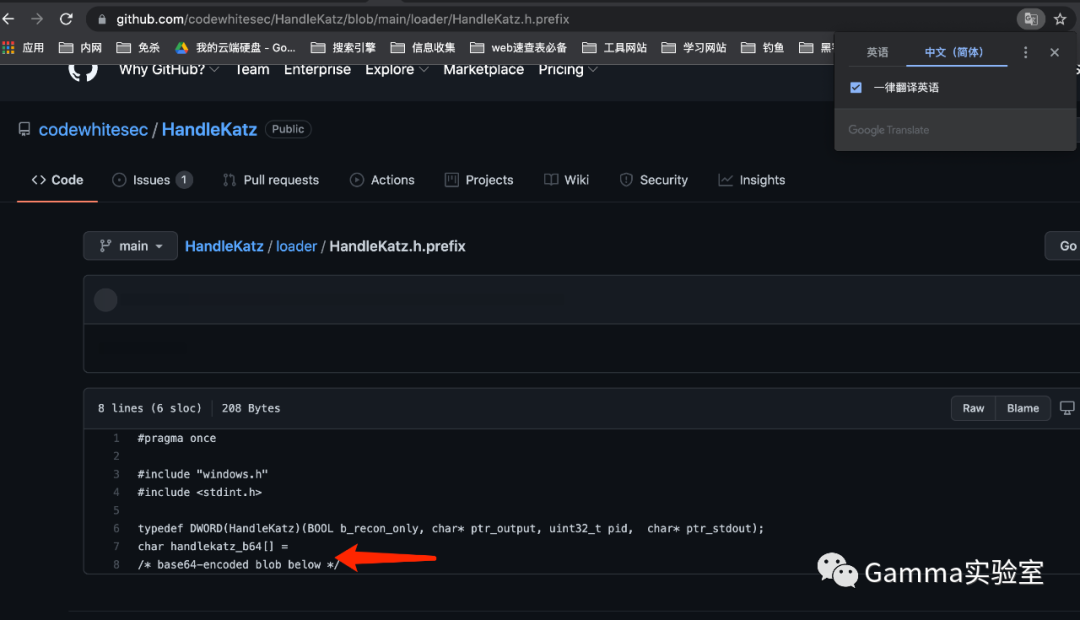Switch to the Actions tab
This screenshot has width=1080, height=620.
pyautogui.click(x=382, y=180)
